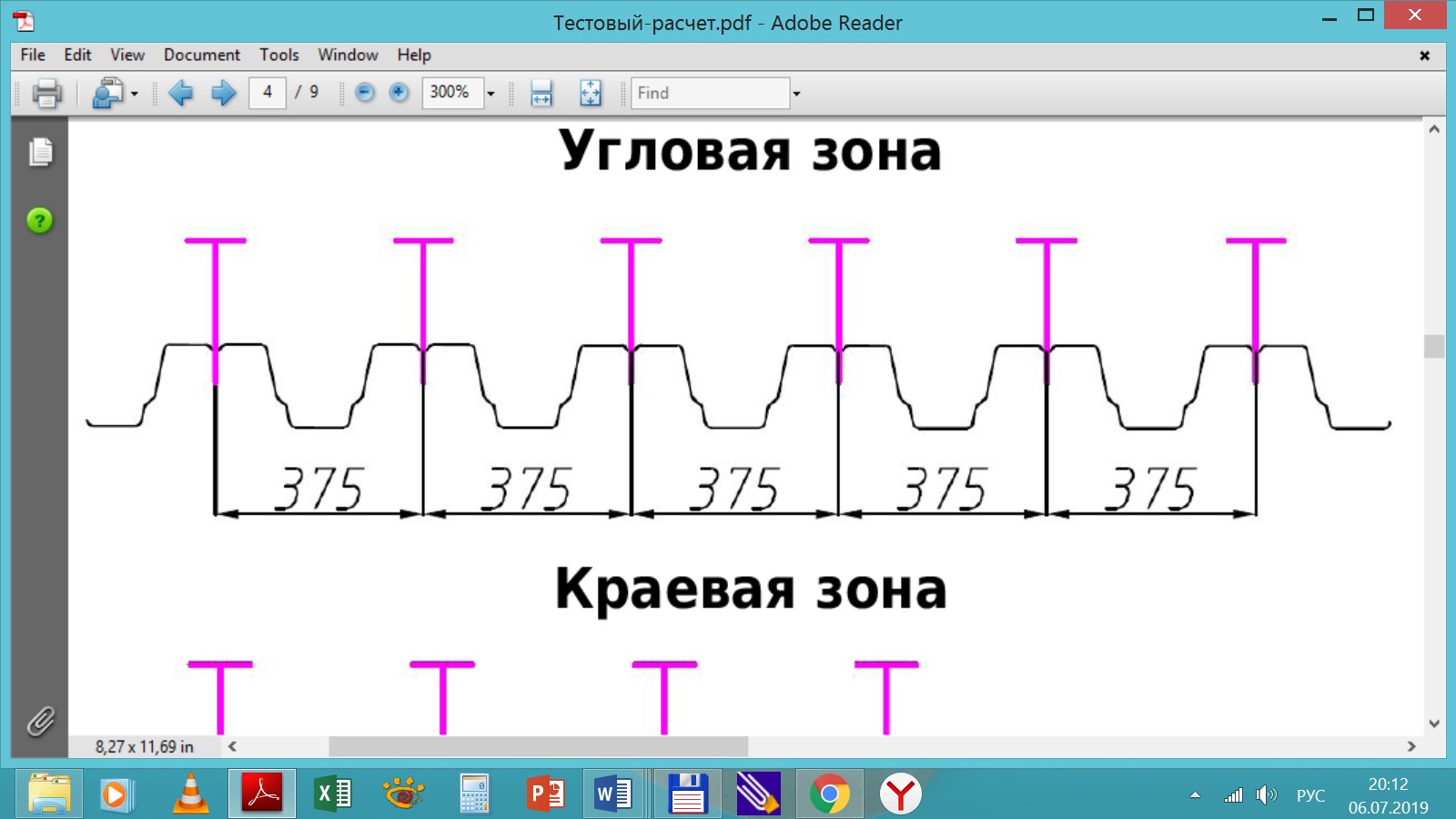
Task: Click the zoom out minus button
Action: [365, 93]
